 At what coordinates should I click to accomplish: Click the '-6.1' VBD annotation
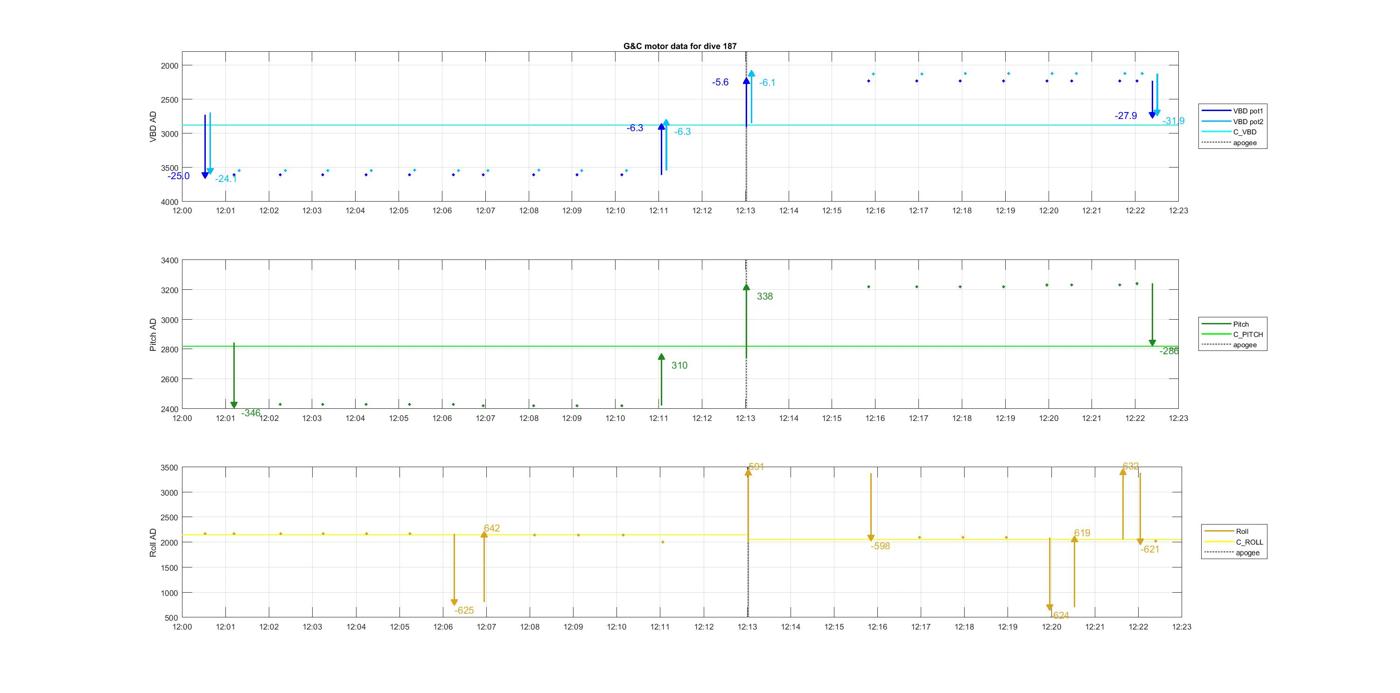[767, 83]
